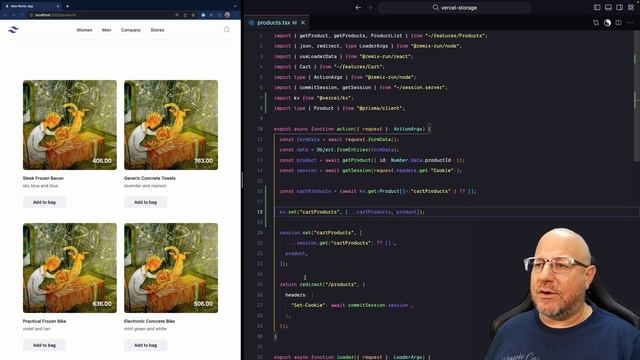Add Electronic Concrete Bike to bag
The height and width of the screenshot is (360, 640).
coord(145,345)
